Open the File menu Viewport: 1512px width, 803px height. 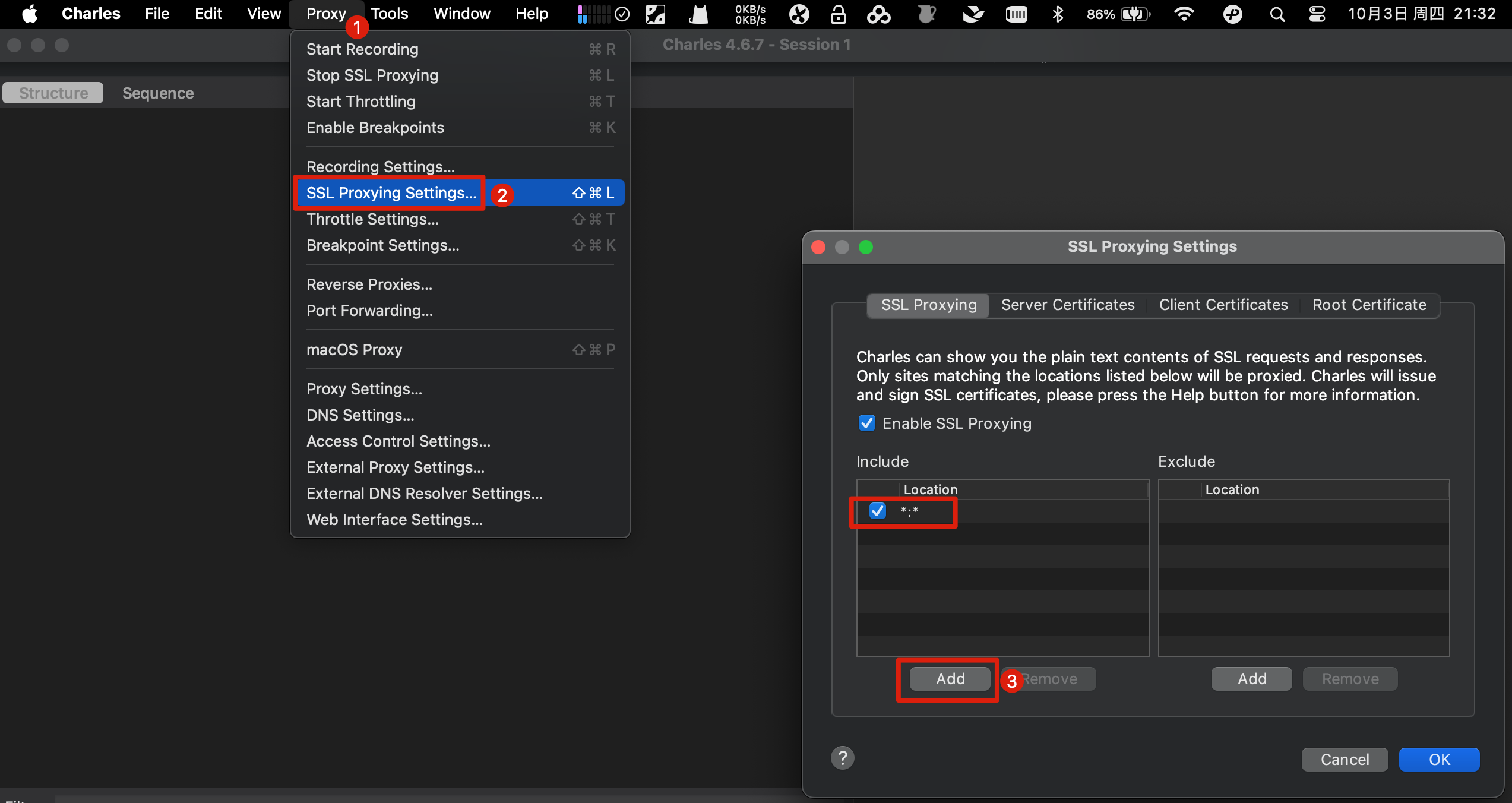(x=157, y=14)
